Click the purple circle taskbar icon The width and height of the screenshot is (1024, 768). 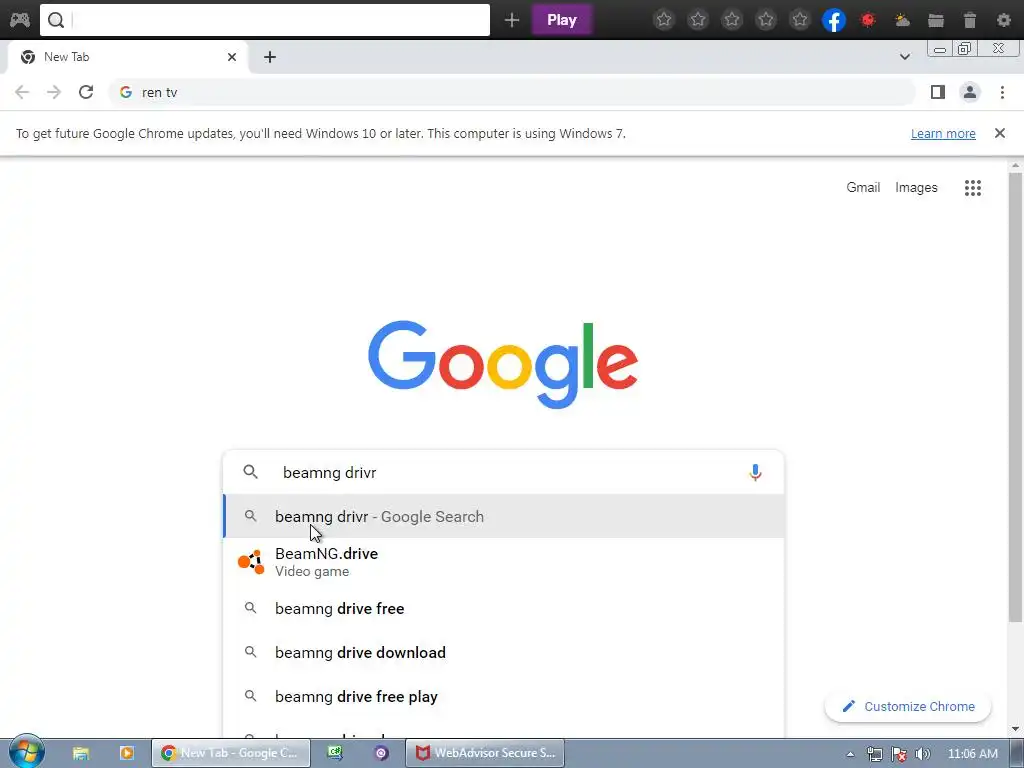pos(381,753)
